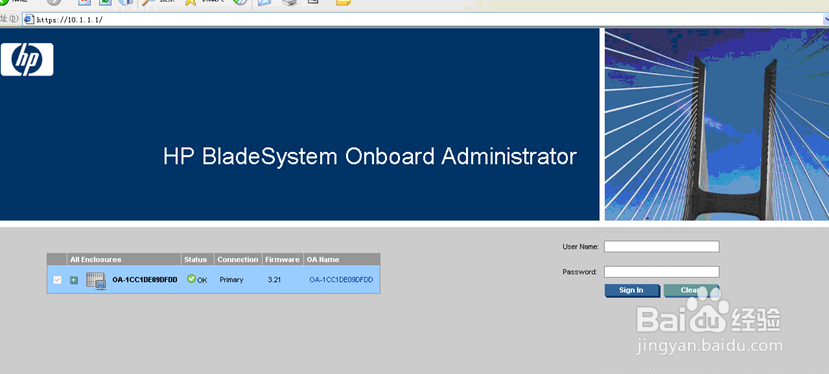829x374 pixels.
Task: Click the green OK status icon
Action: (191, 279)
